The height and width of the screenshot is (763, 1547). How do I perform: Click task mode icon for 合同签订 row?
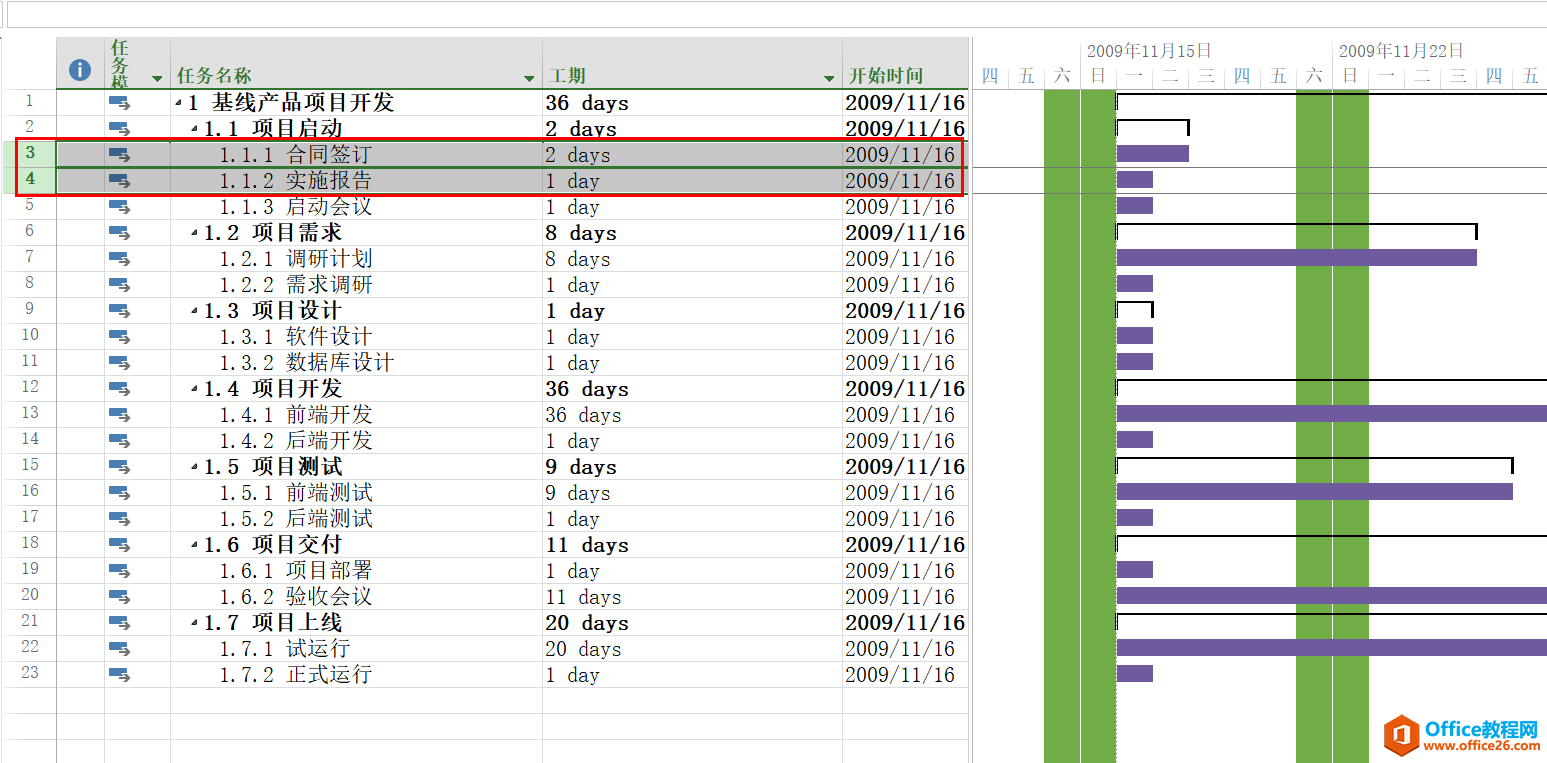pos(120,154)
